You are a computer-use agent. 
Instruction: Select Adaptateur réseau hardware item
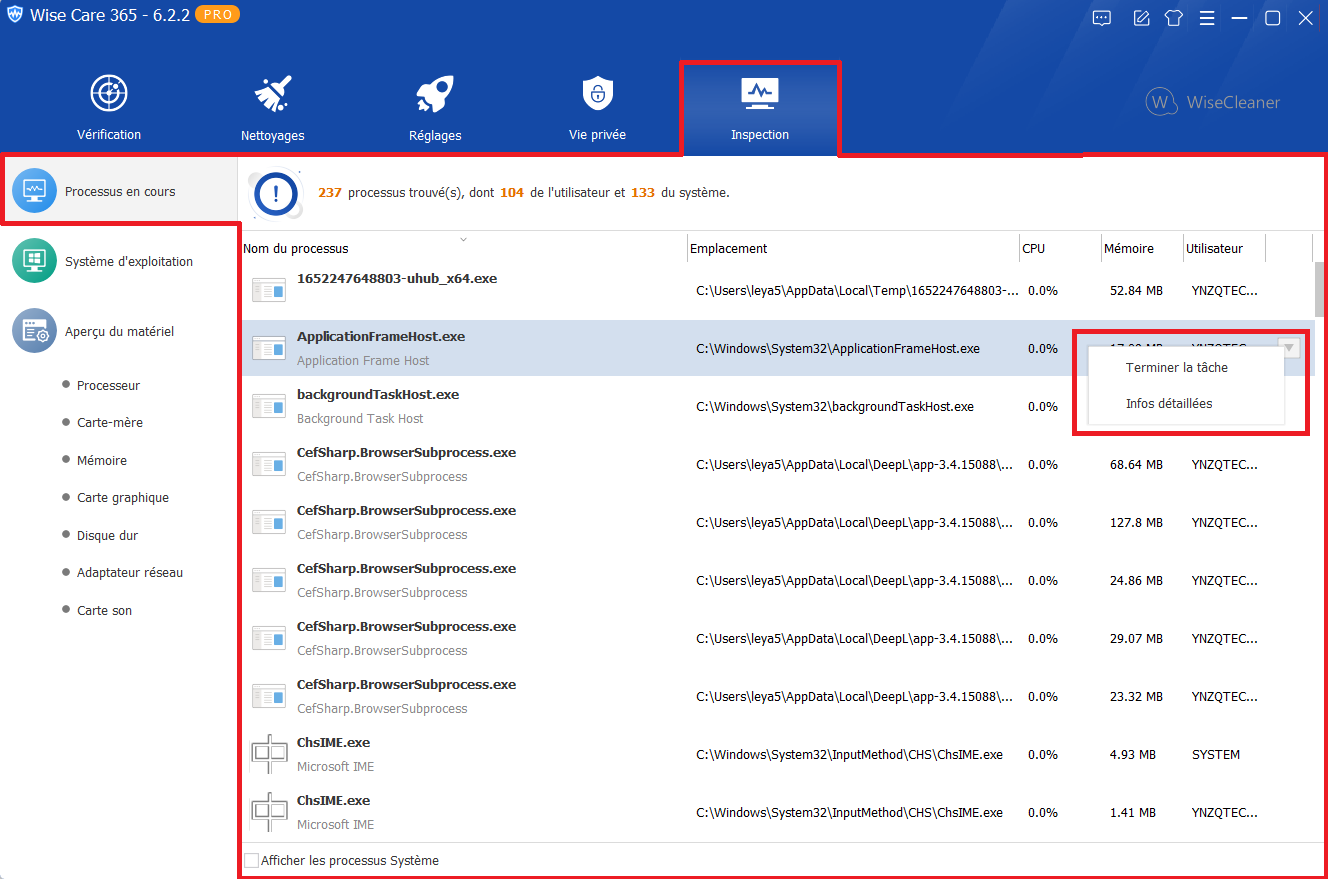130,572
